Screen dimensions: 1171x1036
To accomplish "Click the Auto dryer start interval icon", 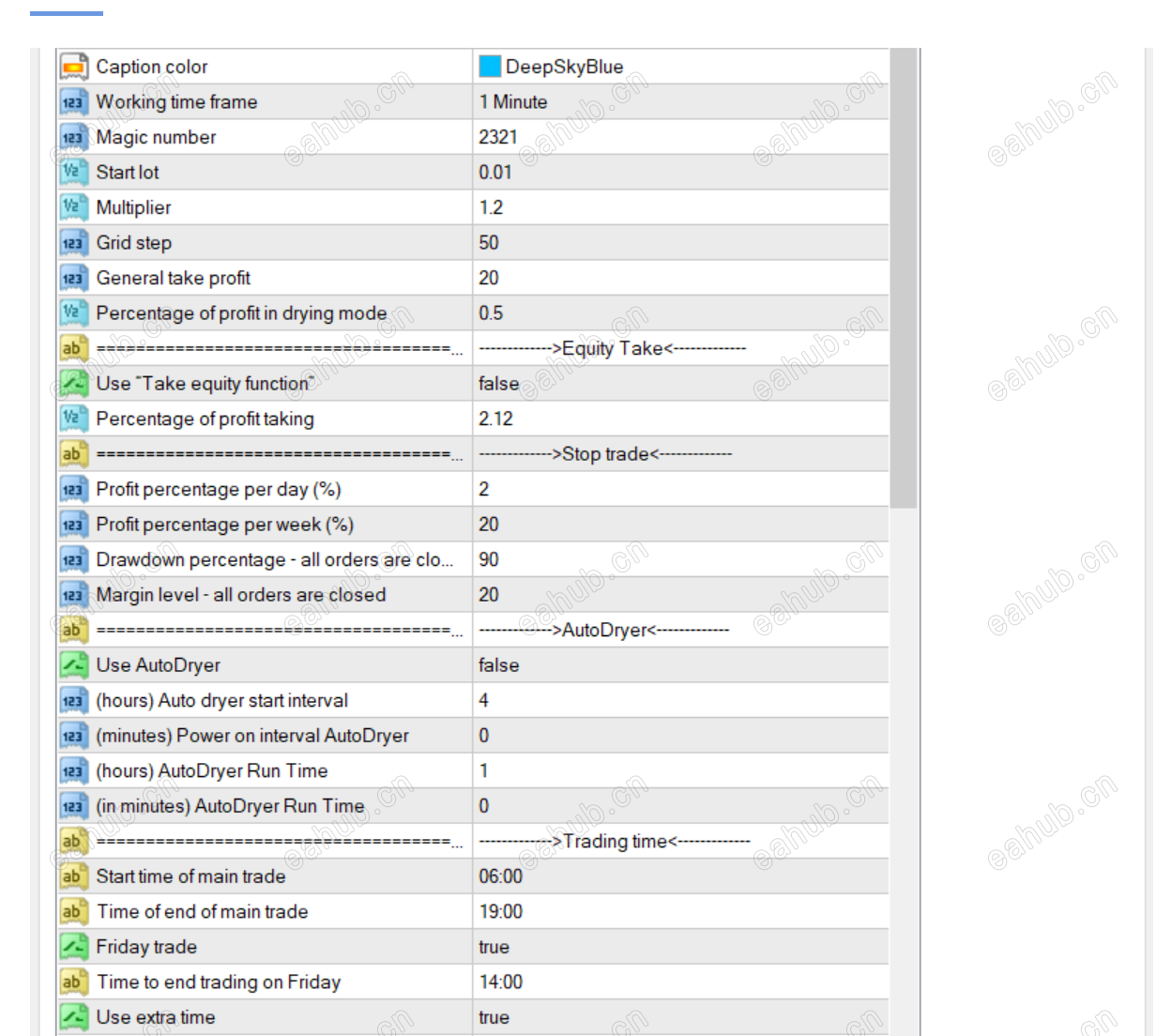I will (73, 700).
